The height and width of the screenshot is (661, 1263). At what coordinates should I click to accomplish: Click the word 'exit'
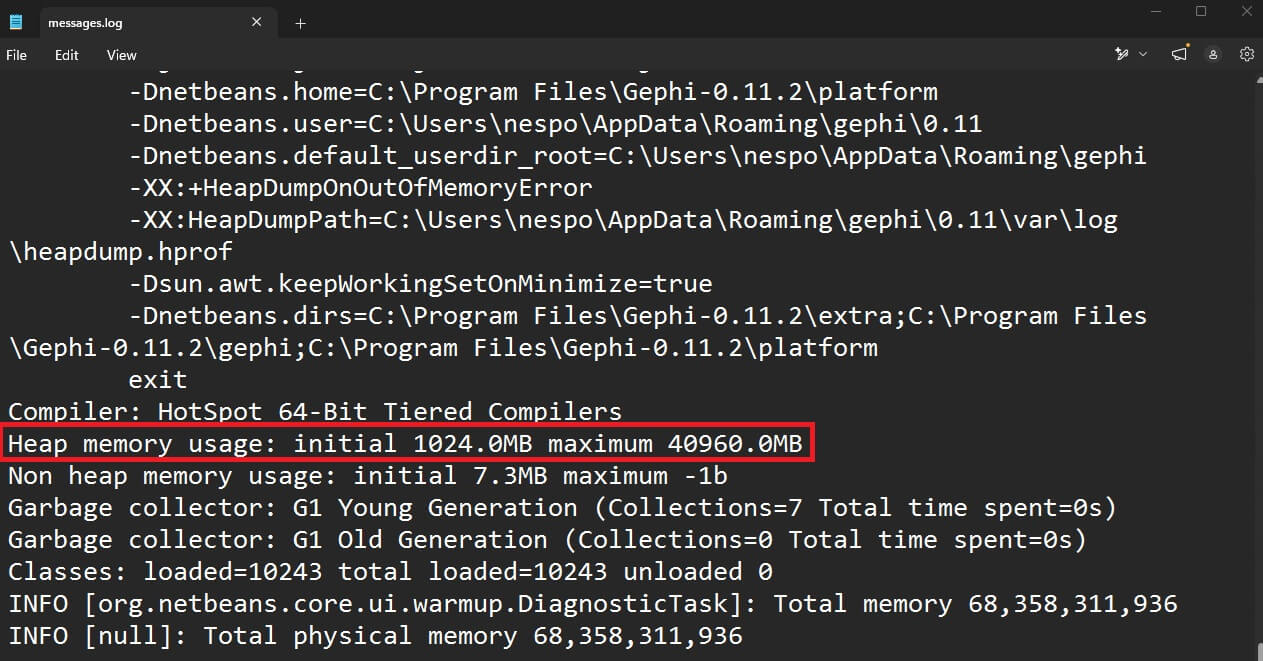(x=158, y=380)
